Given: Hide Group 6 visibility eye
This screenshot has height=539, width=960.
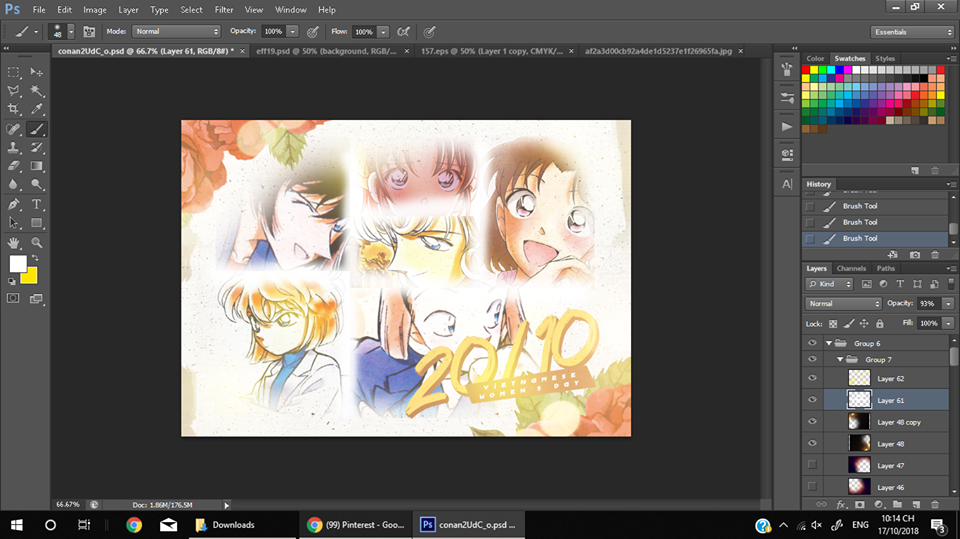Looking at the screenshot, I should pos(812,343).
